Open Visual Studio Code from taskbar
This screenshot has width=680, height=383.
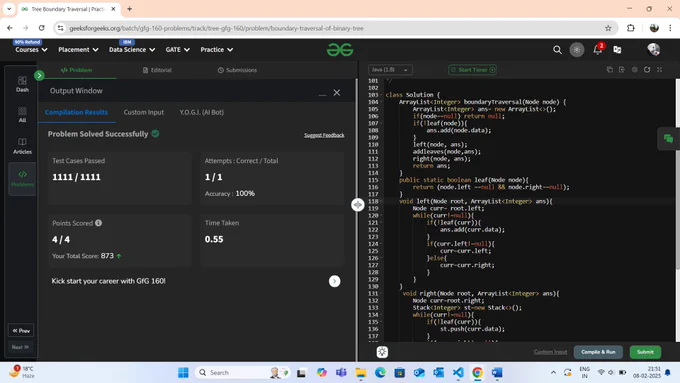458,373
